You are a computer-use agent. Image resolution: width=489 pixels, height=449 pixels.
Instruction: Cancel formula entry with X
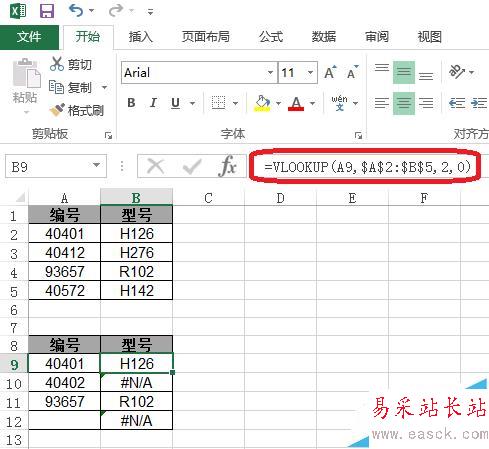click(156, 166)
